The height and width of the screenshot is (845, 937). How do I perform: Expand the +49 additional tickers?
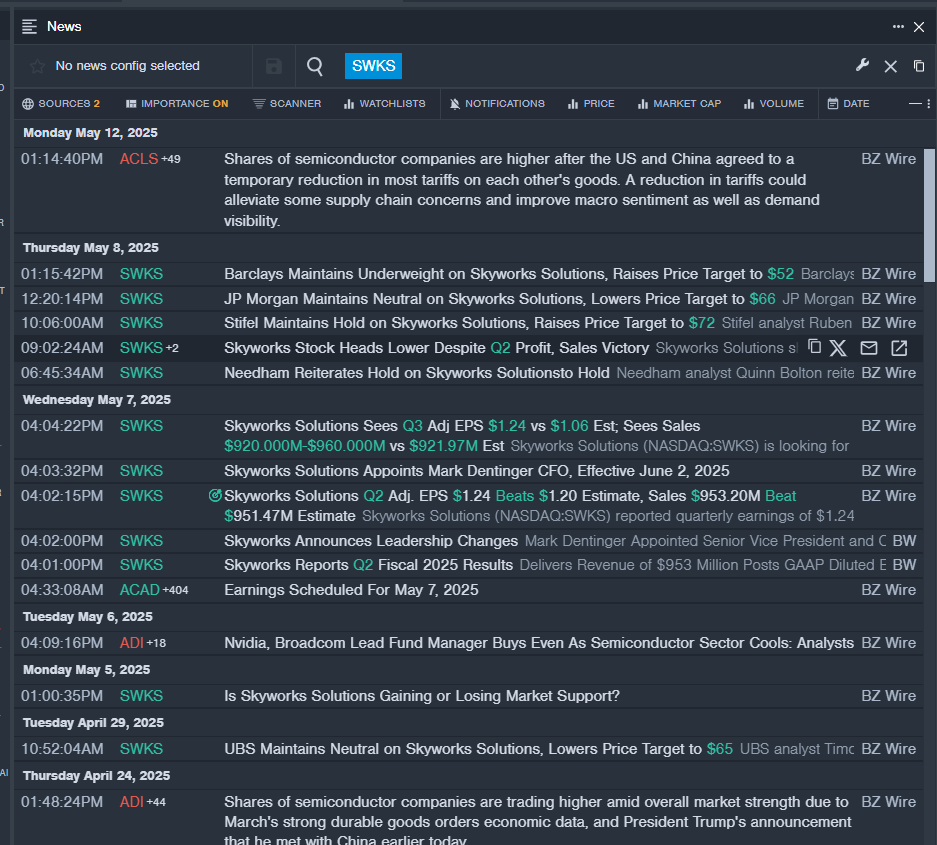171,159
